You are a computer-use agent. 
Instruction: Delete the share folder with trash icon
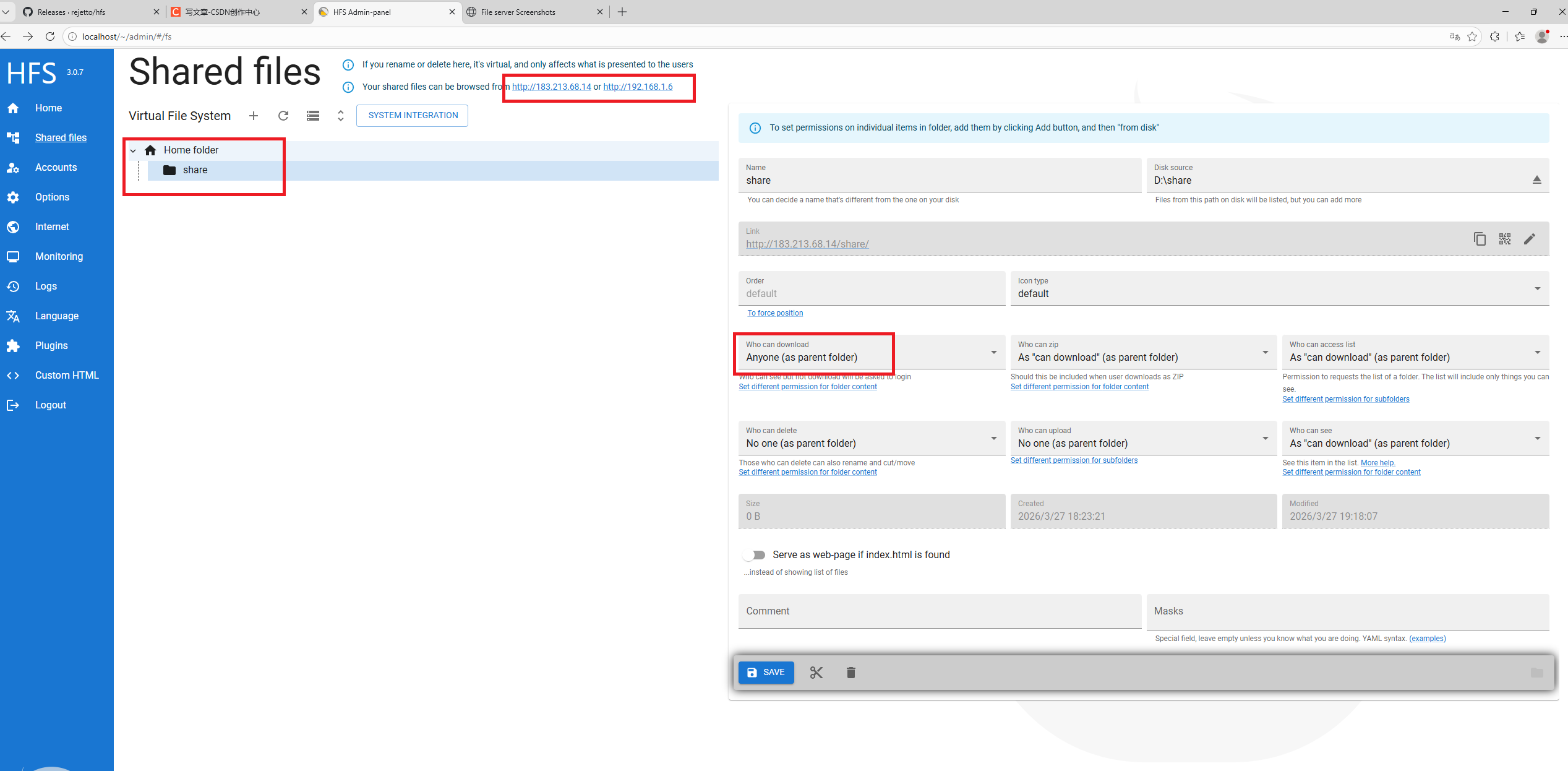(850, 673)
